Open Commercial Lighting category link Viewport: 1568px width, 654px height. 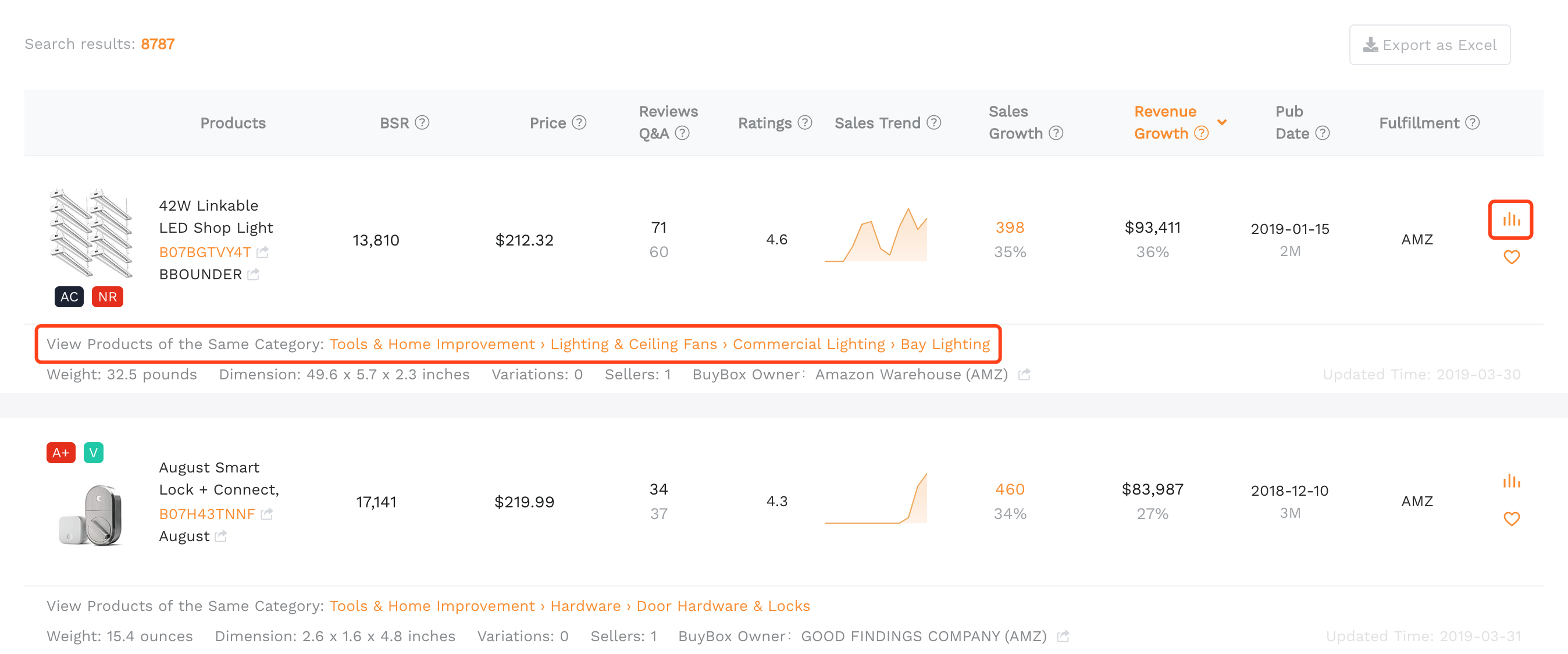(808, 344)
